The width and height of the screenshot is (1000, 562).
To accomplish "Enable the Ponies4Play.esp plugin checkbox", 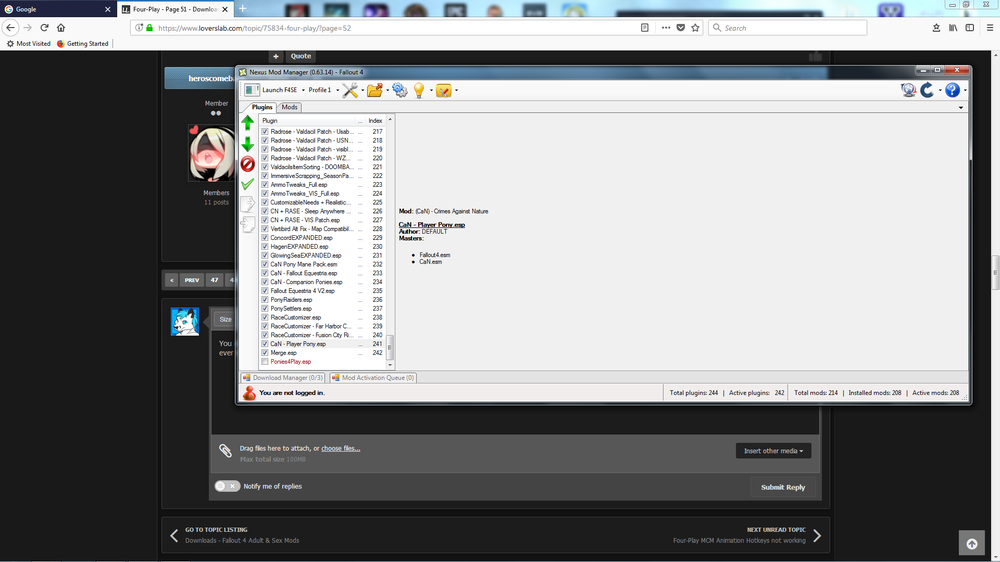I will pyautogui.click(x=265, y=362).
